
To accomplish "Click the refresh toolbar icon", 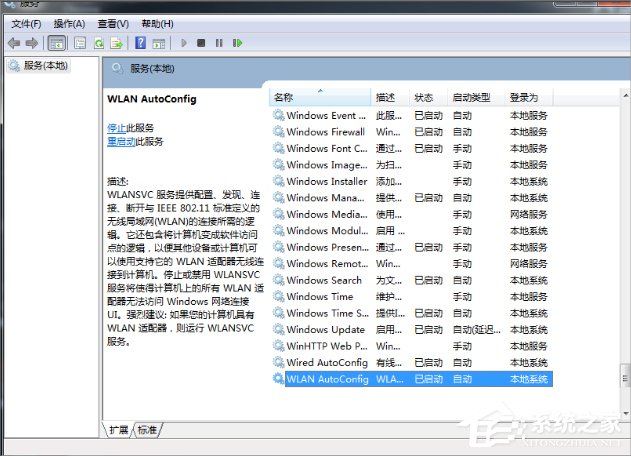I will [99, 43].
